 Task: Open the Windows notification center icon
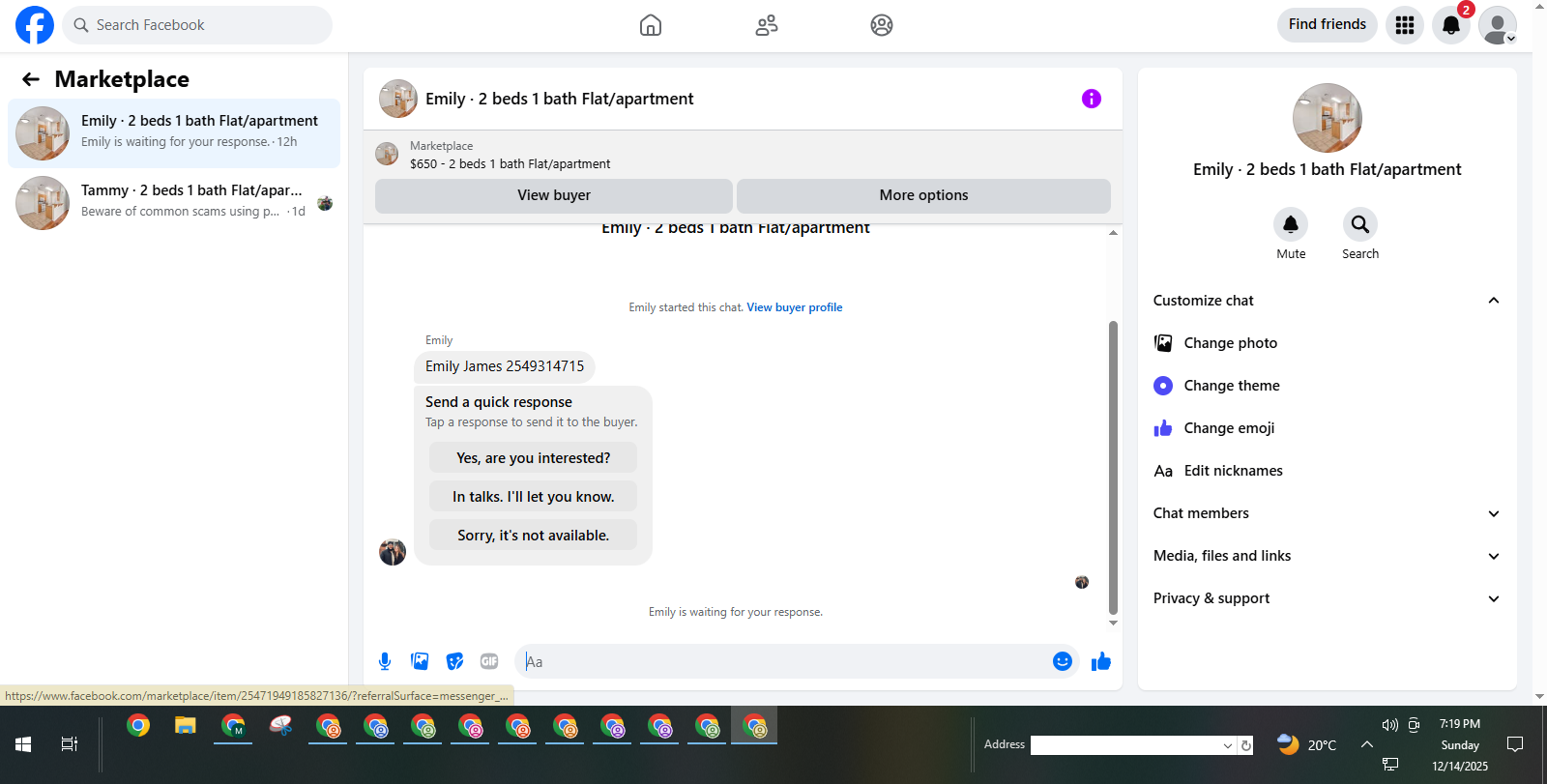tap(1515, 744)
